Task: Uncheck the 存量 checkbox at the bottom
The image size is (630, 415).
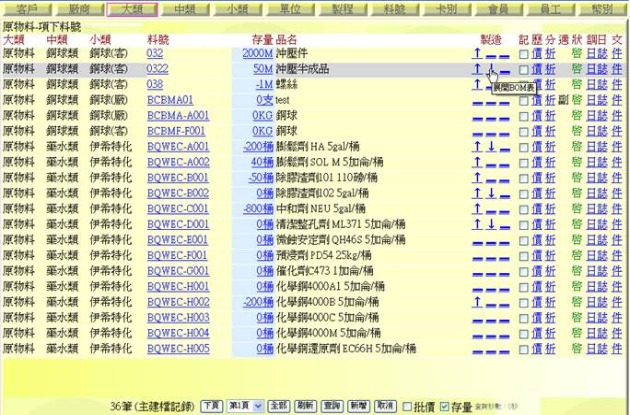Action: 444,406
